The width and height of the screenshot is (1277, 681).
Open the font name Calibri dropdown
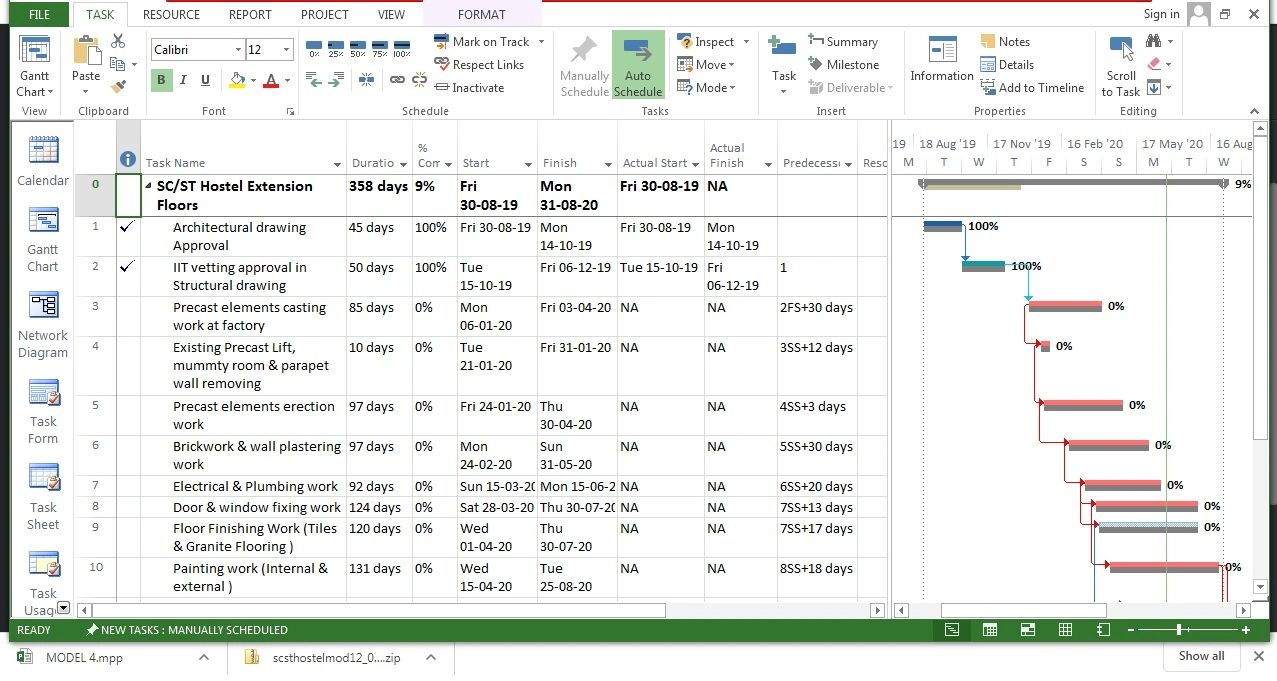[238, 50]
